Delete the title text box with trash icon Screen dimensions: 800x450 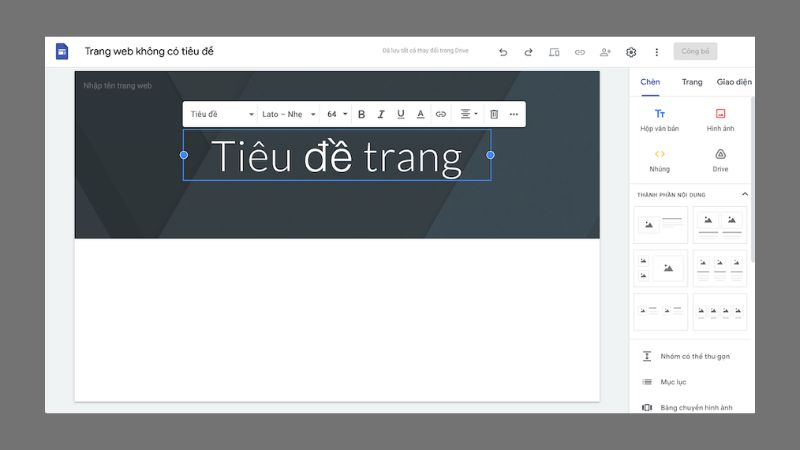pyautogui.click(x=494, y=114)
